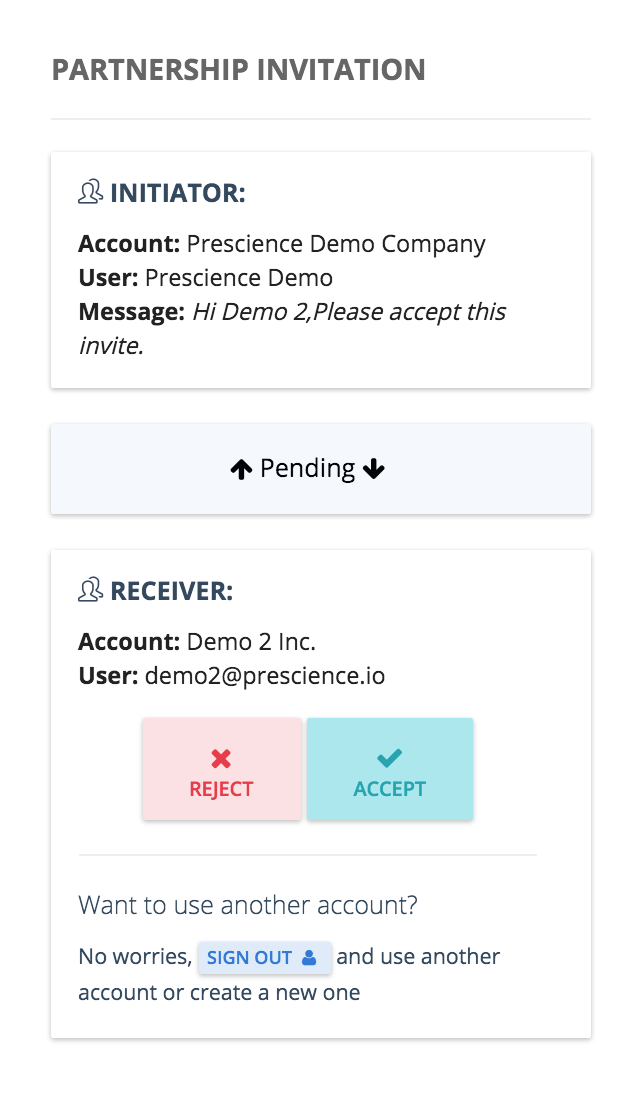Viewport: 642px width, 1102px height.
Task: Click the Partnership Invitation heading
Action: (x=238, y=70)
